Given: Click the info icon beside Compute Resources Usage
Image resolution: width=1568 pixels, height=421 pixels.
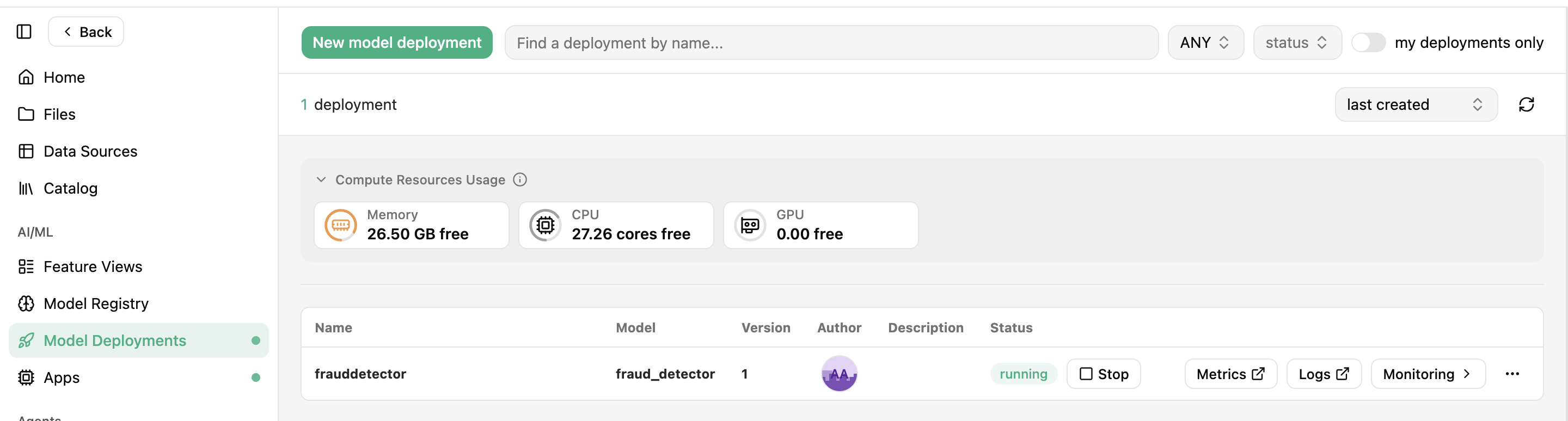Looking at the screenshot, I should point(520,179).
